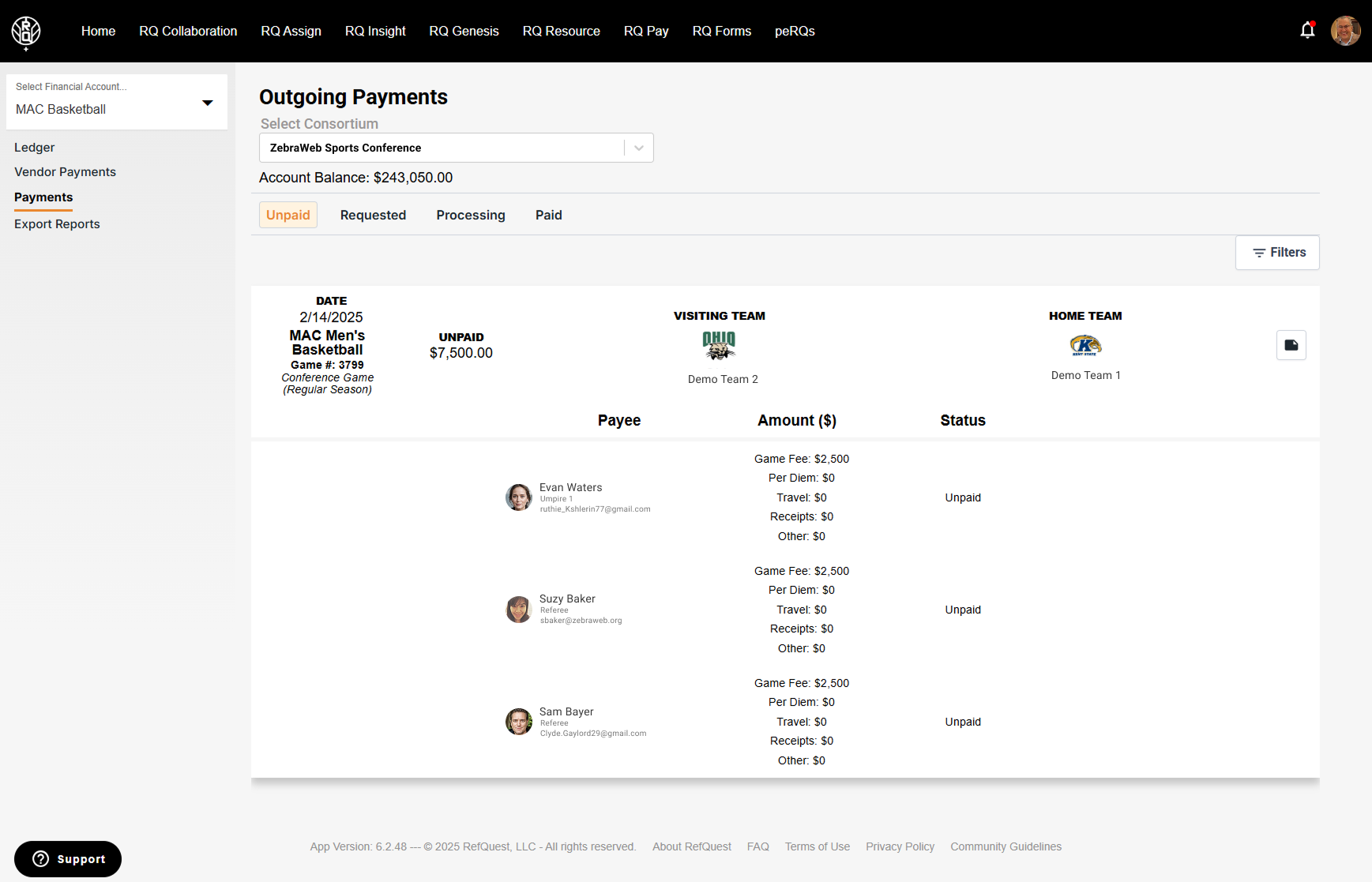Click Evan Waters' profile photo
Image resolution: width=1372 pixels, height=882 pixels.
point(519,497)
